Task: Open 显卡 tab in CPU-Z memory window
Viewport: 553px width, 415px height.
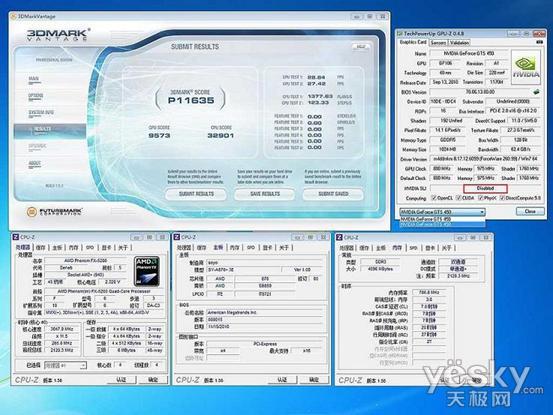Action: click(x=430, y=248)
